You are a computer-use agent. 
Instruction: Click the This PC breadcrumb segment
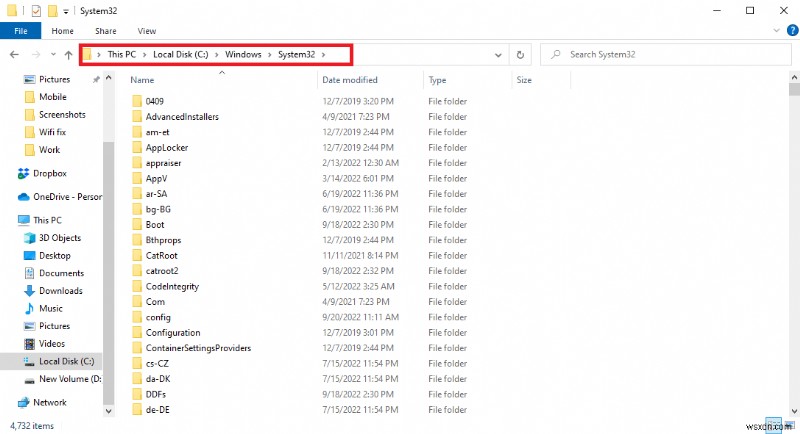coord(122,55)
